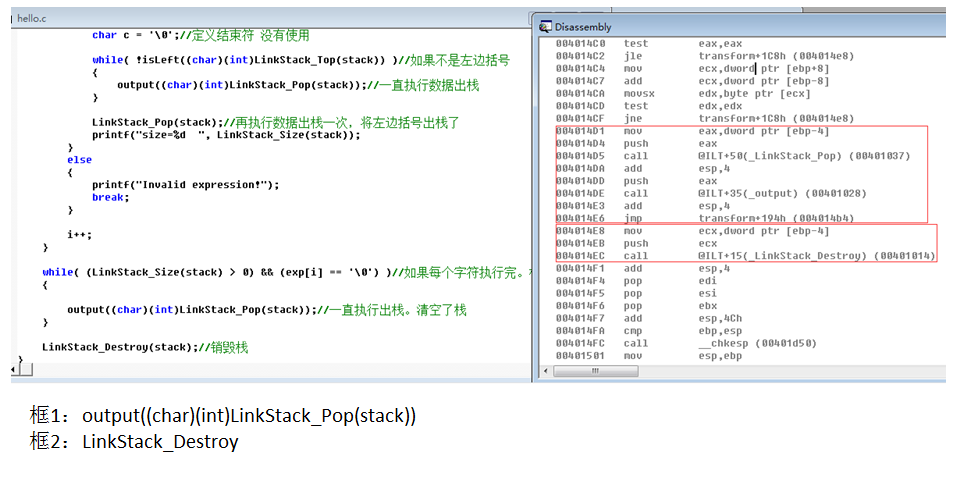The height and width of the screenshot is (478, 965).
Task: Click caption starting with 框1: output
Action: pyautogui.click(x=223, y=416)
